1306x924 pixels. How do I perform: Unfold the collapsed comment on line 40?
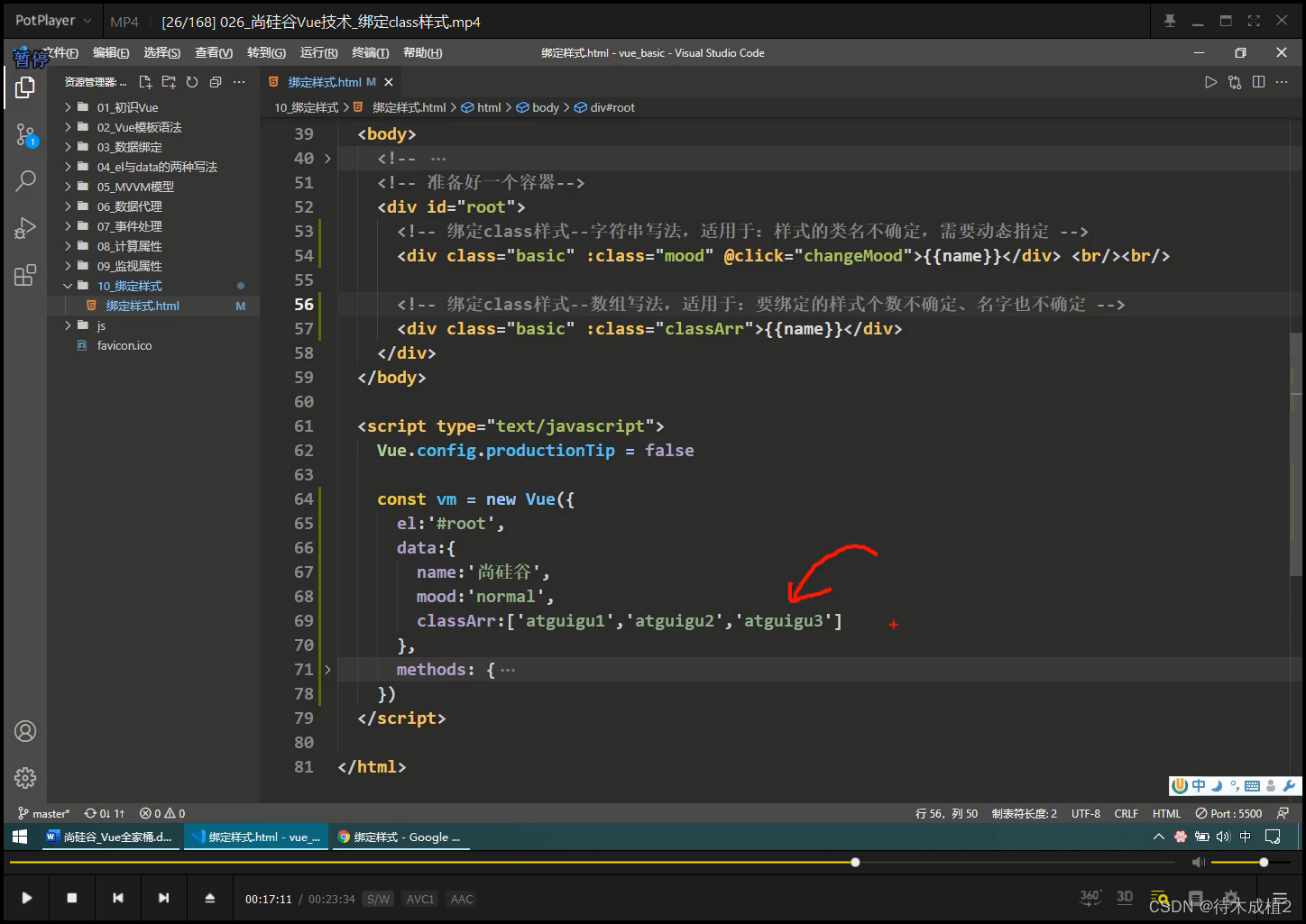[327, 159]
